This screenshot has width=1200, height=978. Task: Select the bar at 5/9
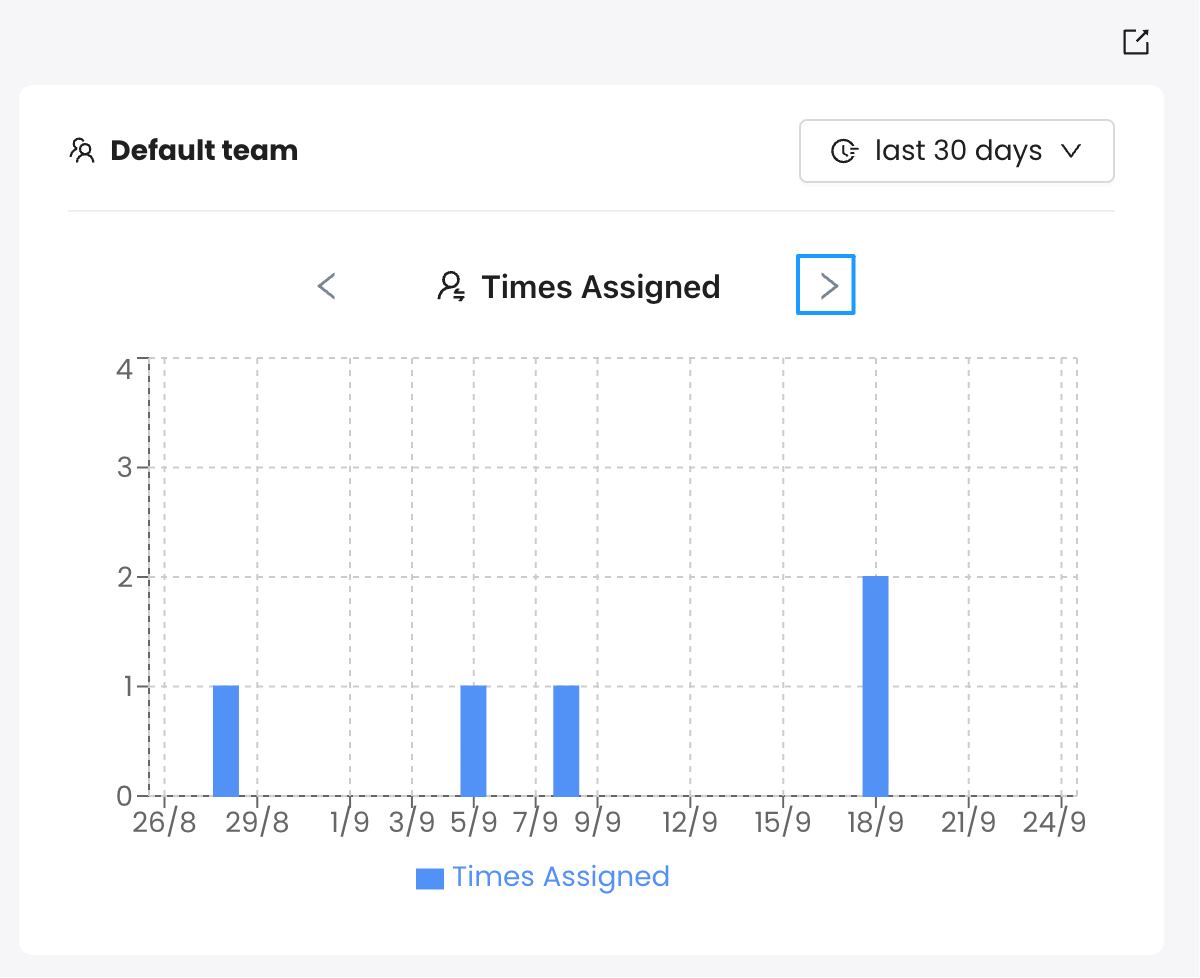click(473, 741)
